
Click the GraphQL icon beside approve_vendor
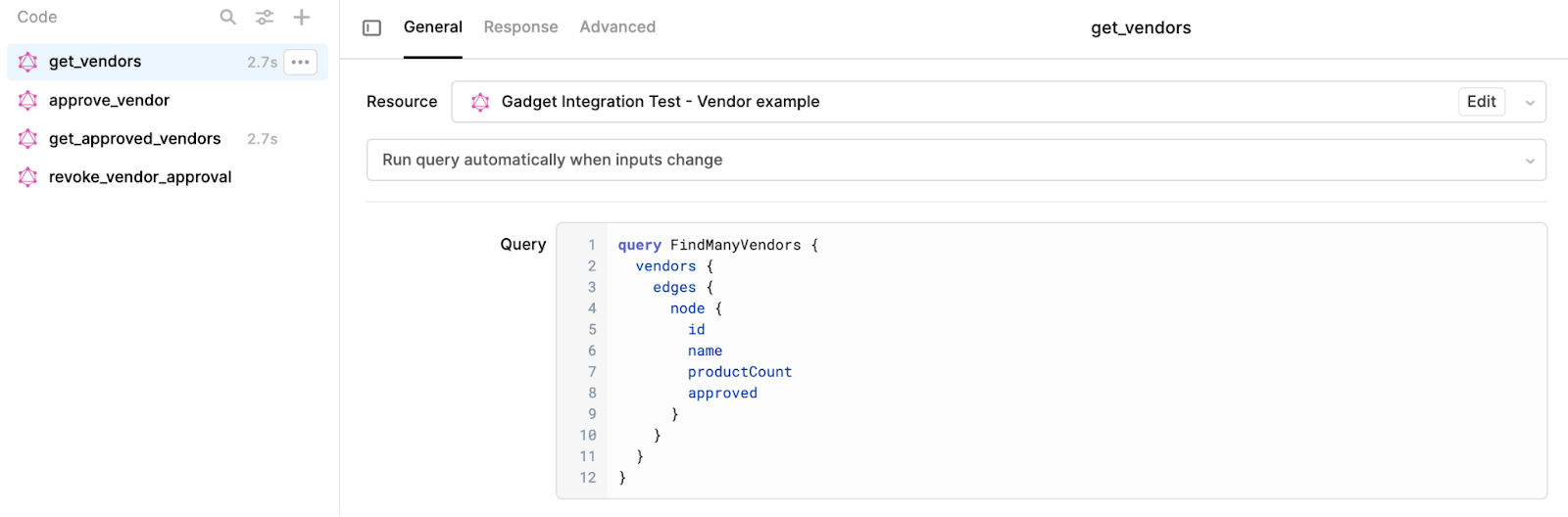point(28,100)
